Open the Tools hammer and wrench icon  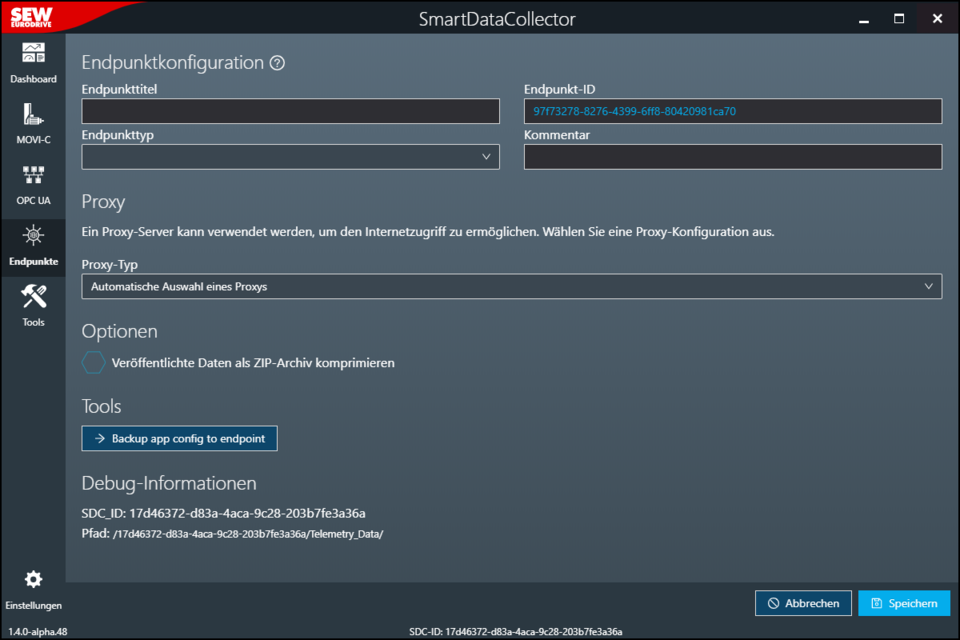(33, 298)
